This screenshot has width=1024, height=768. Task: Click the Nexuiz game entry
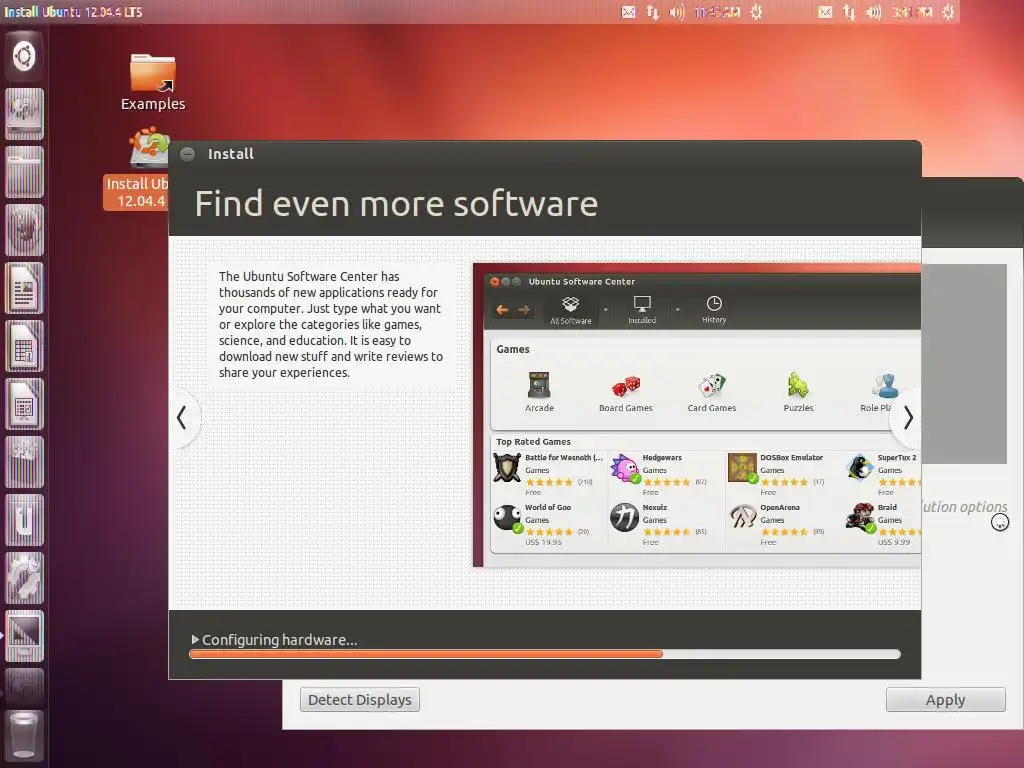pos(660,524)
